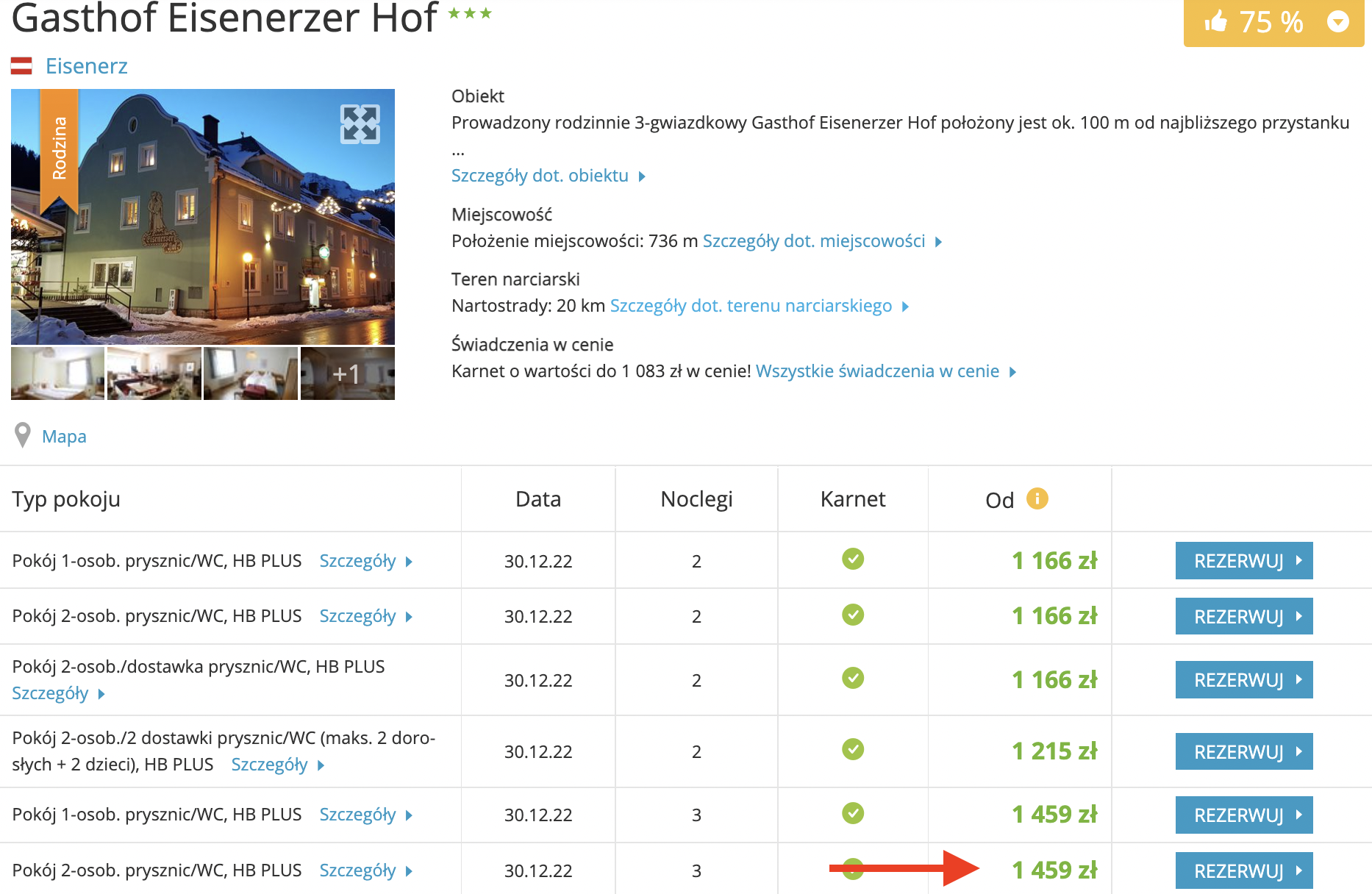Click the fullscreen gallery icon on hotel photo
Viewport: 1372px width, 894px height.
(x=360, y=124)
